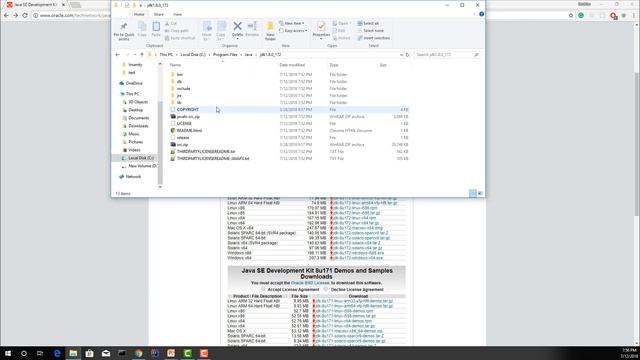Viewport: 640px width, 360px height.
Task: Refresh the Explorer address bar
Action: pyautogui.click(x=407, y=55)
